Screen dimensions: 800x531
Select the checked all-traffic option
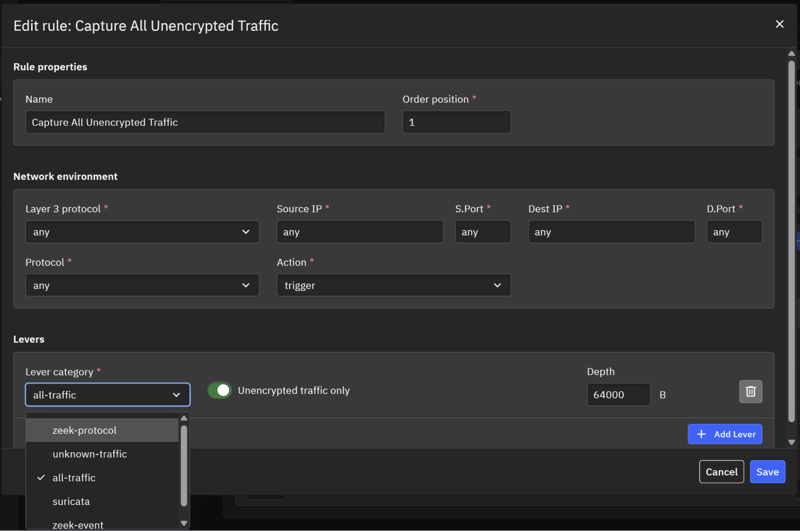(x=74, y=478)
